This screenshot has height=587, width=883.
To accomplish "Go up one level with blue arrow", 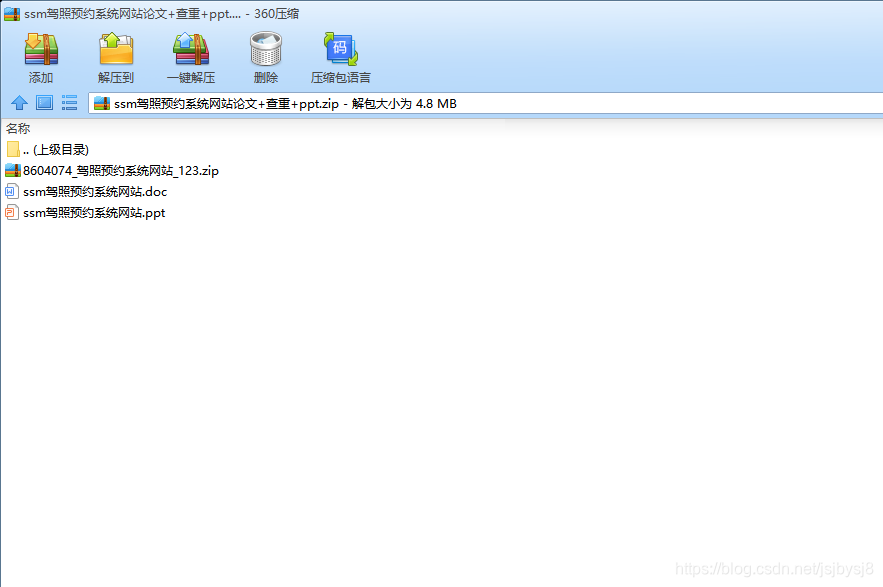I will pyautogui.click(x=19, y=103).
